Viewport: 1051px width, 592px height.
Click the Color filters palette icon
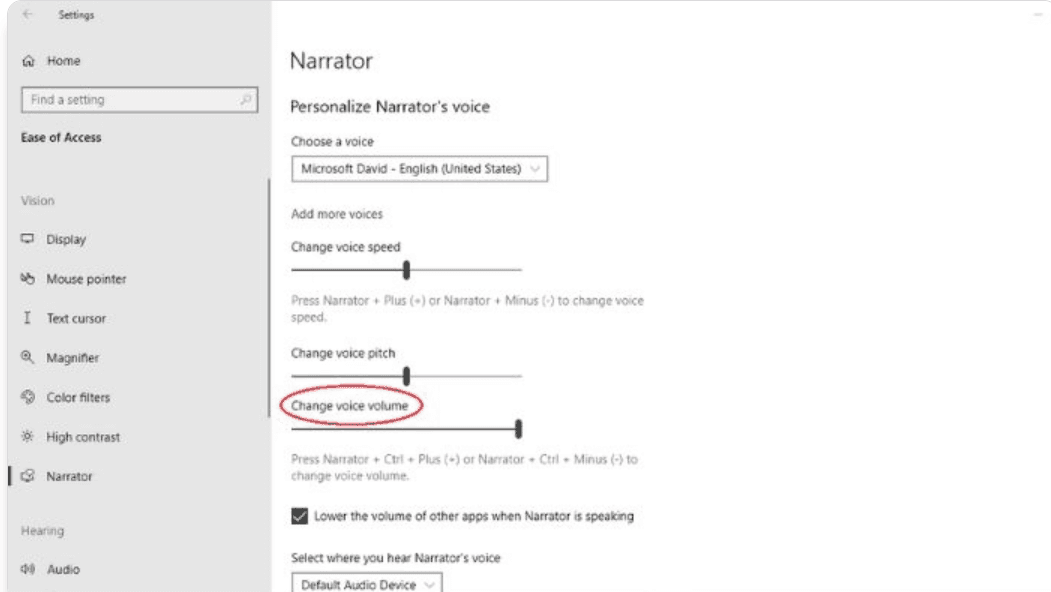pos(27,397)
